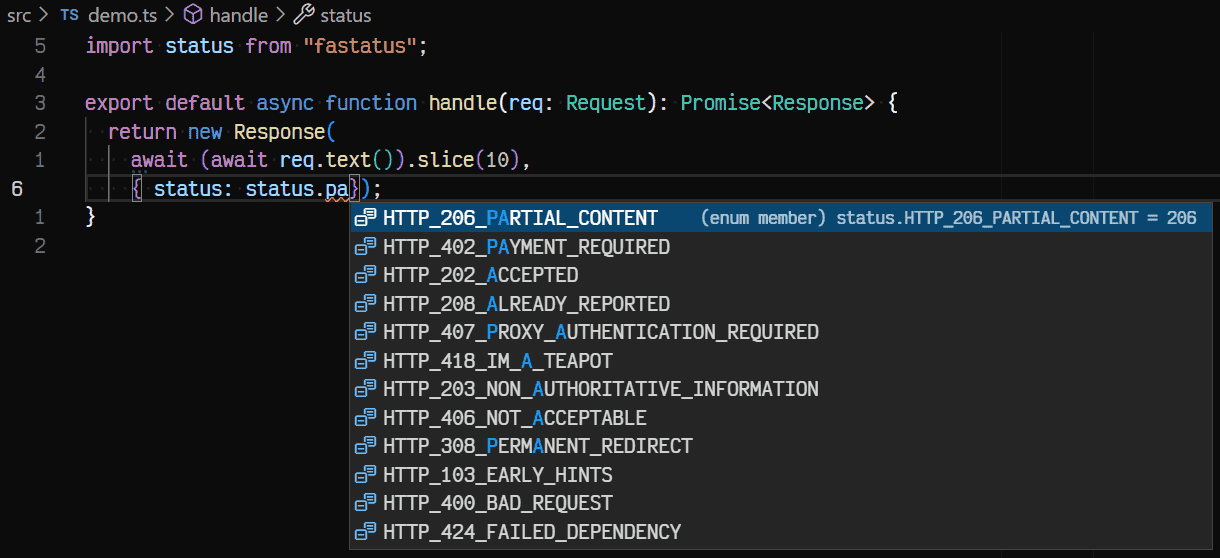Image resolution: width=1220 pixels, height=558 pixels.
Task: Pick HTTP_400_BAD_REQUEST suggestion
Action: 781,503
